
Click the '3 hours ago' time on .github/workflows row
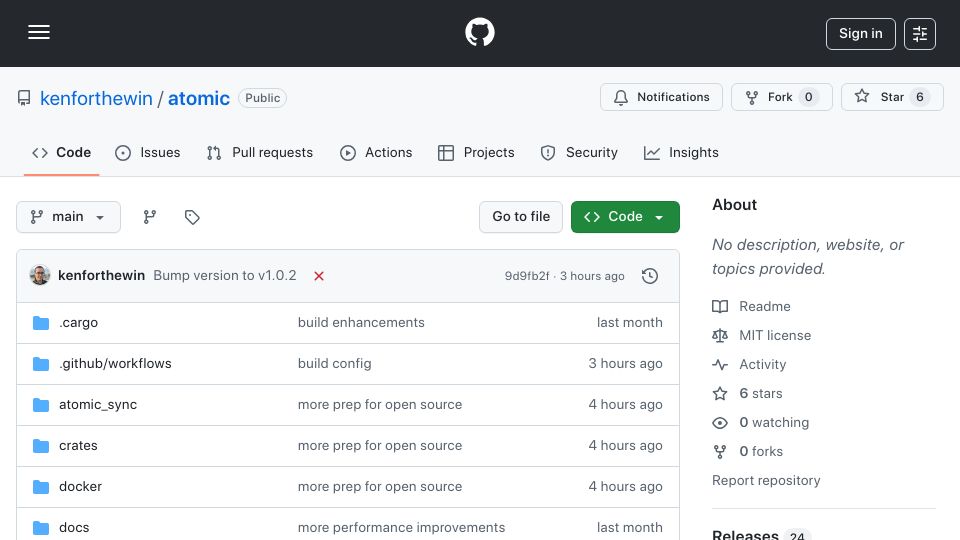(x=625, y=364)
